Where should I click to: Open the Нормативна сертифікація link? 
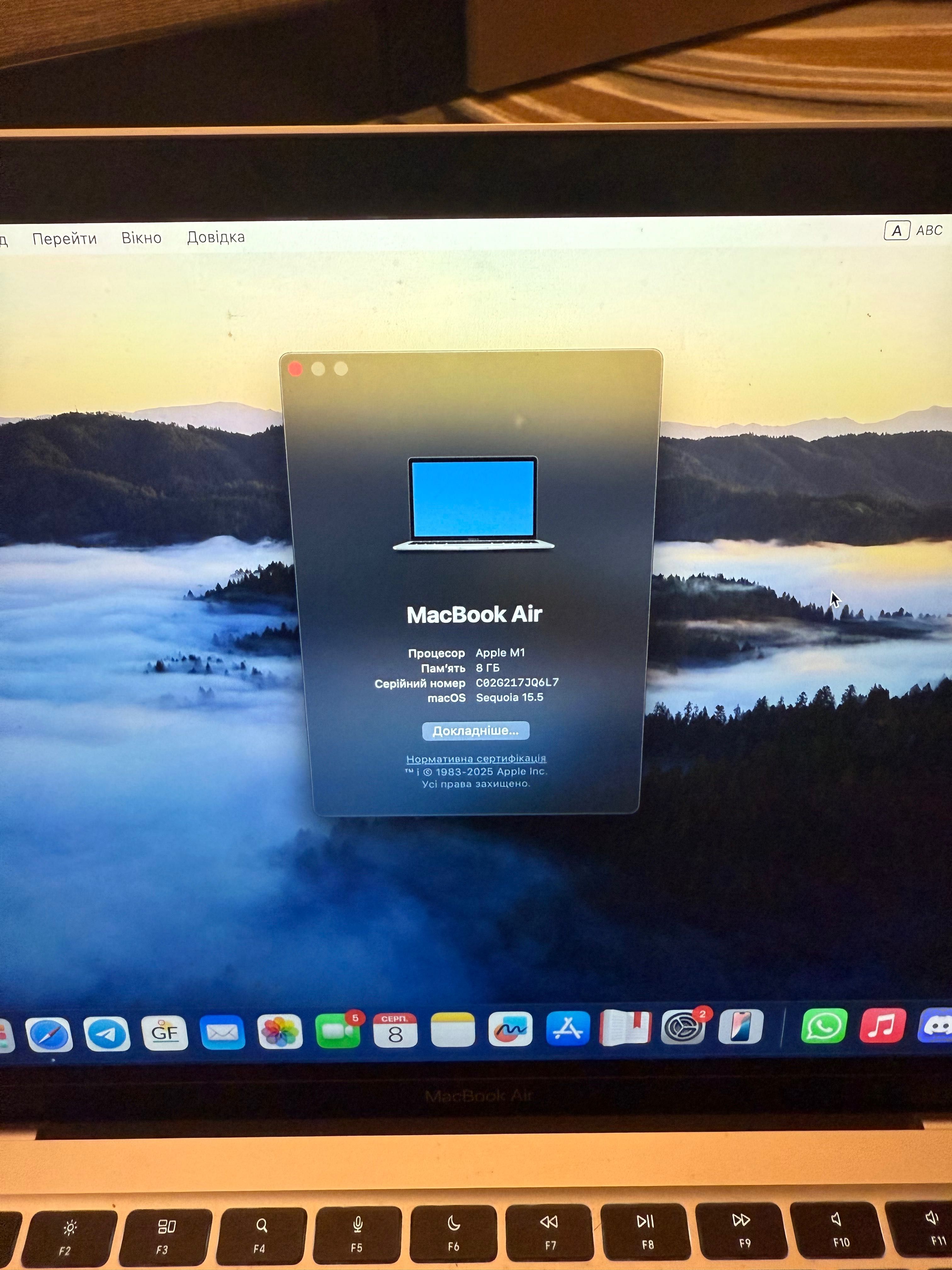click(476, 758)
